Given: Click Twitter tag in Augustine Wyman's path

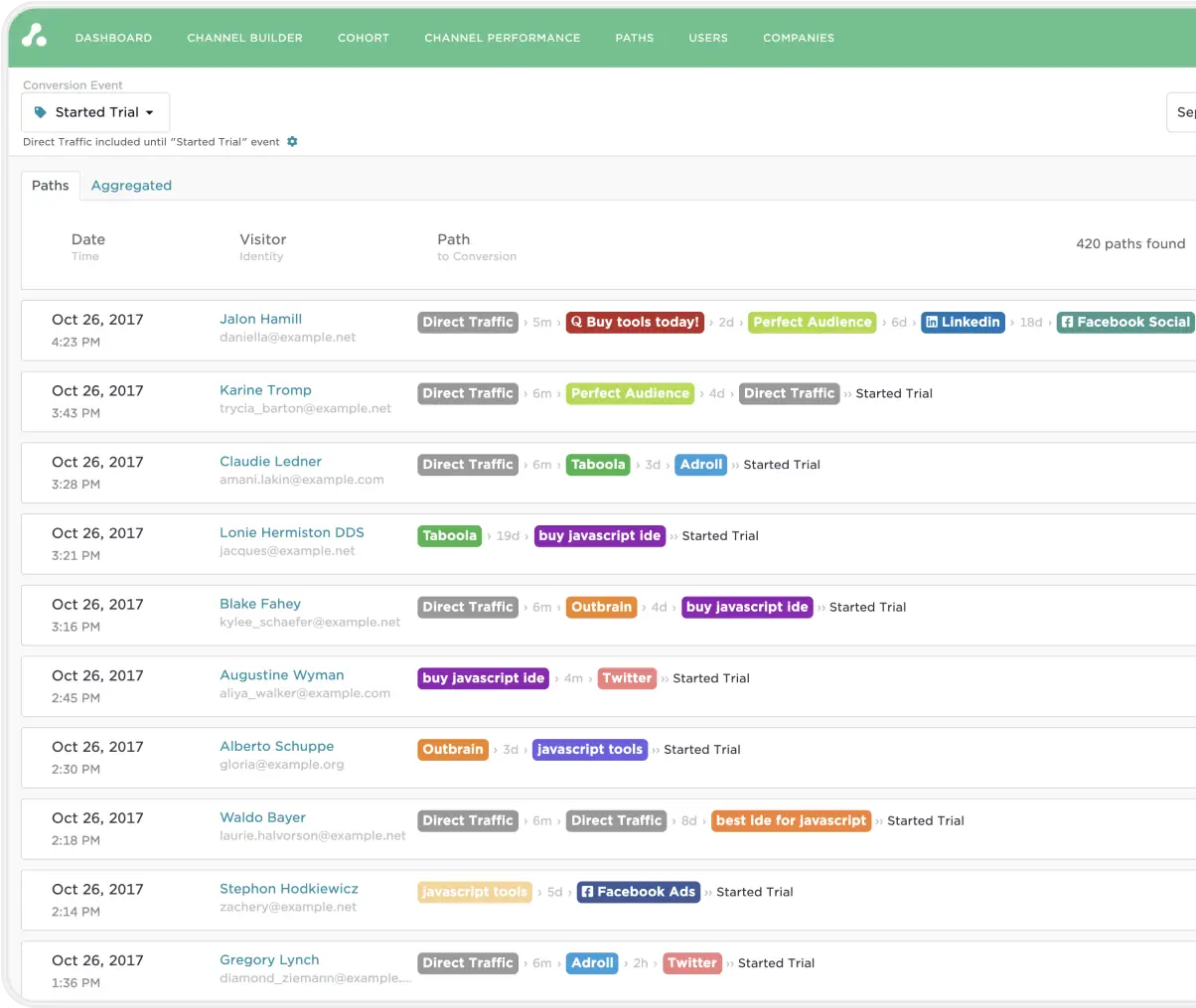Looking at the screenshot, I should coord(627,678).
